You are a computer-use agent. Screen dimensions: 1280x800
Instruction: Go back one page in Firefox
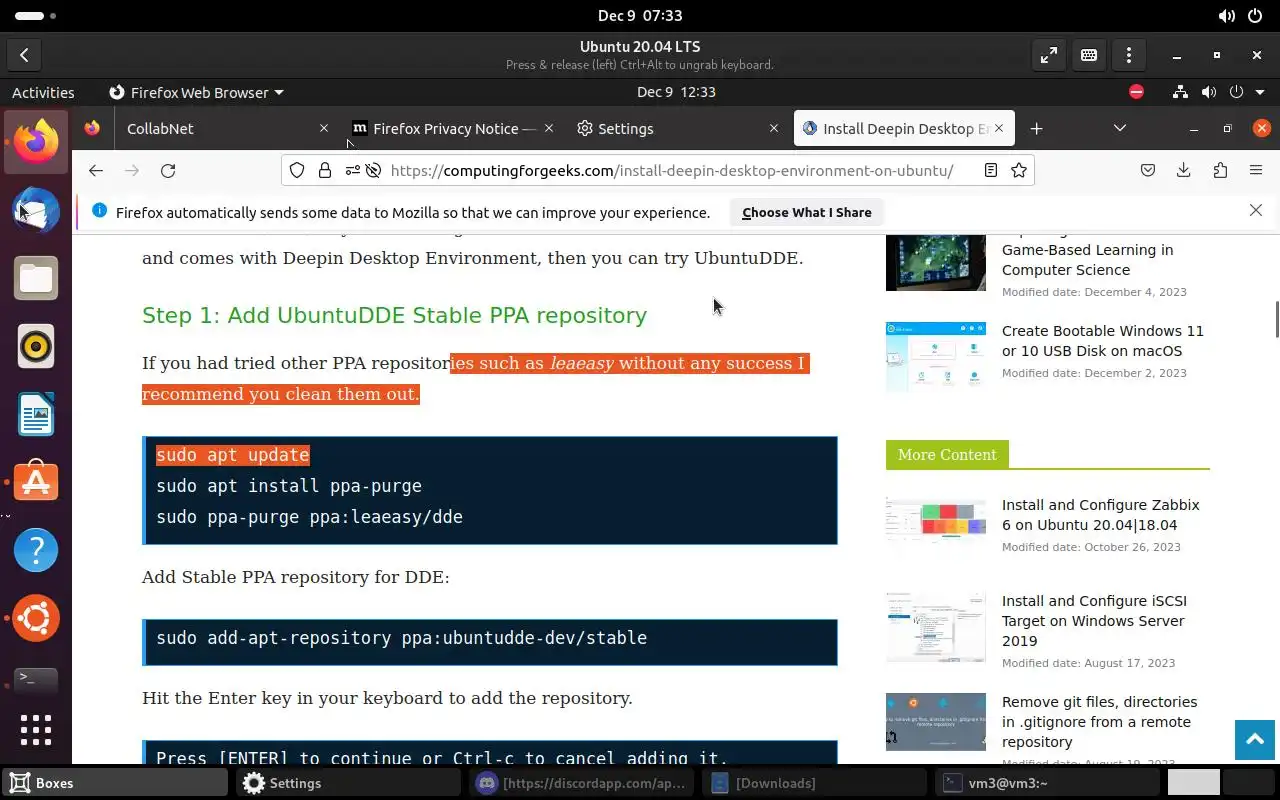tap(95, 170)
